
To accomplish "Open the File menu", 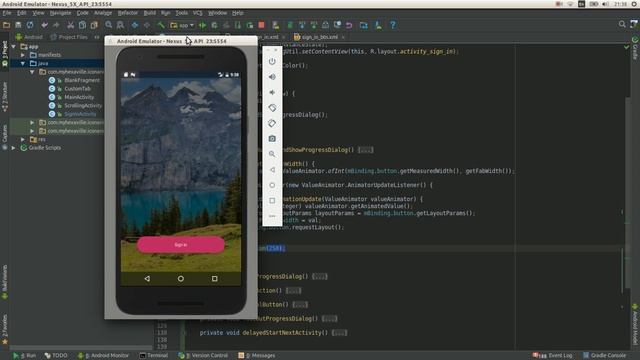I will [7, 13].
